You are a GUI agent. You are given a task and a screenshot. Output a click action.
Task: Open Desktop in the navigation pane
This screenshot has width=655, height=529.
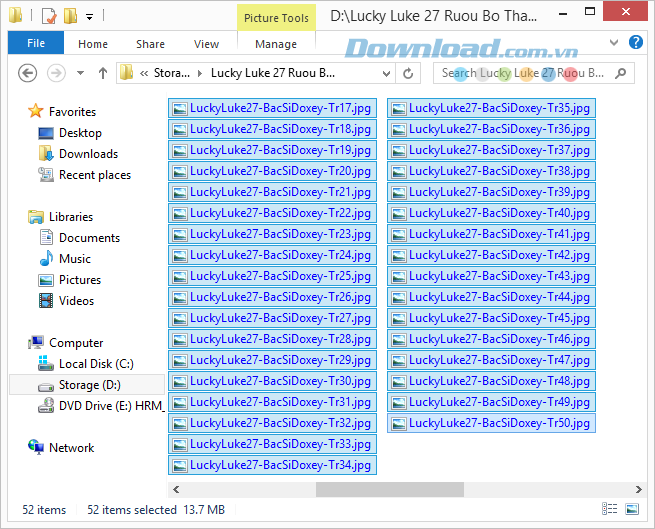pos(70,133)
